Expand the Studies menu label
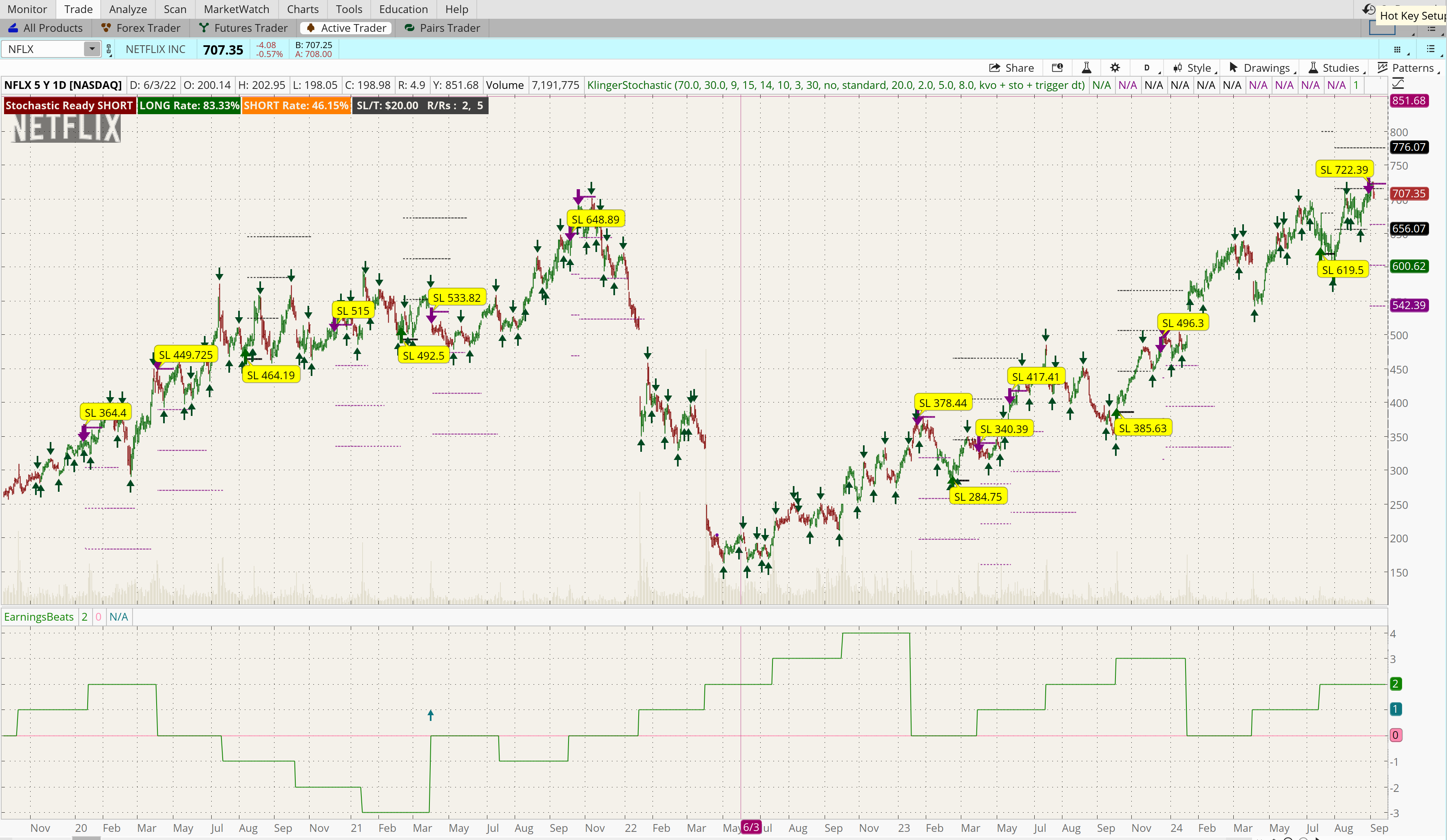This screenshot has width=1447, height=840. [1341, 68]
